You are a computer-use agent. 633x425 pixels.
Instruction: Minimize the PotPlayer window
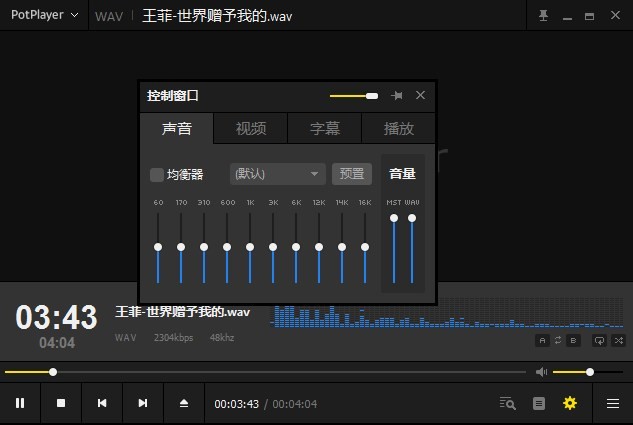coord(567,17)
